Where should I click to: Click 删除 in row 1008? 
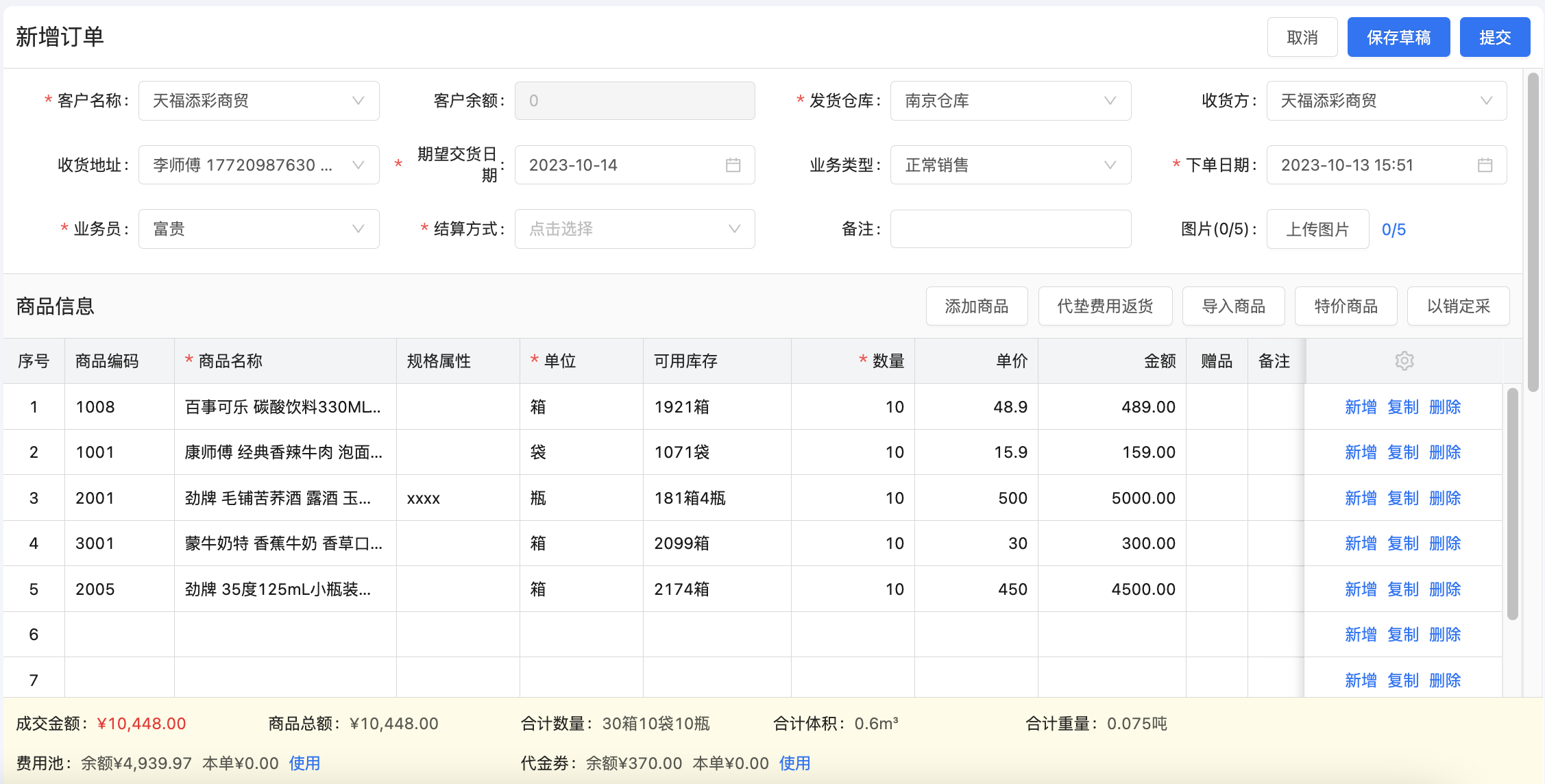(x=1445, y=407)
